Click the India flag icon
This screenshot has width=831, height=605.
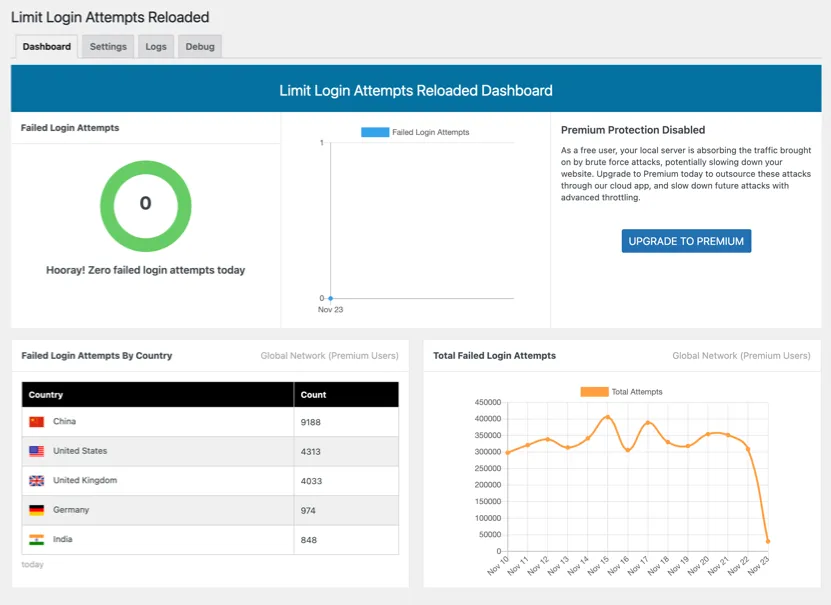click(37, 540)
